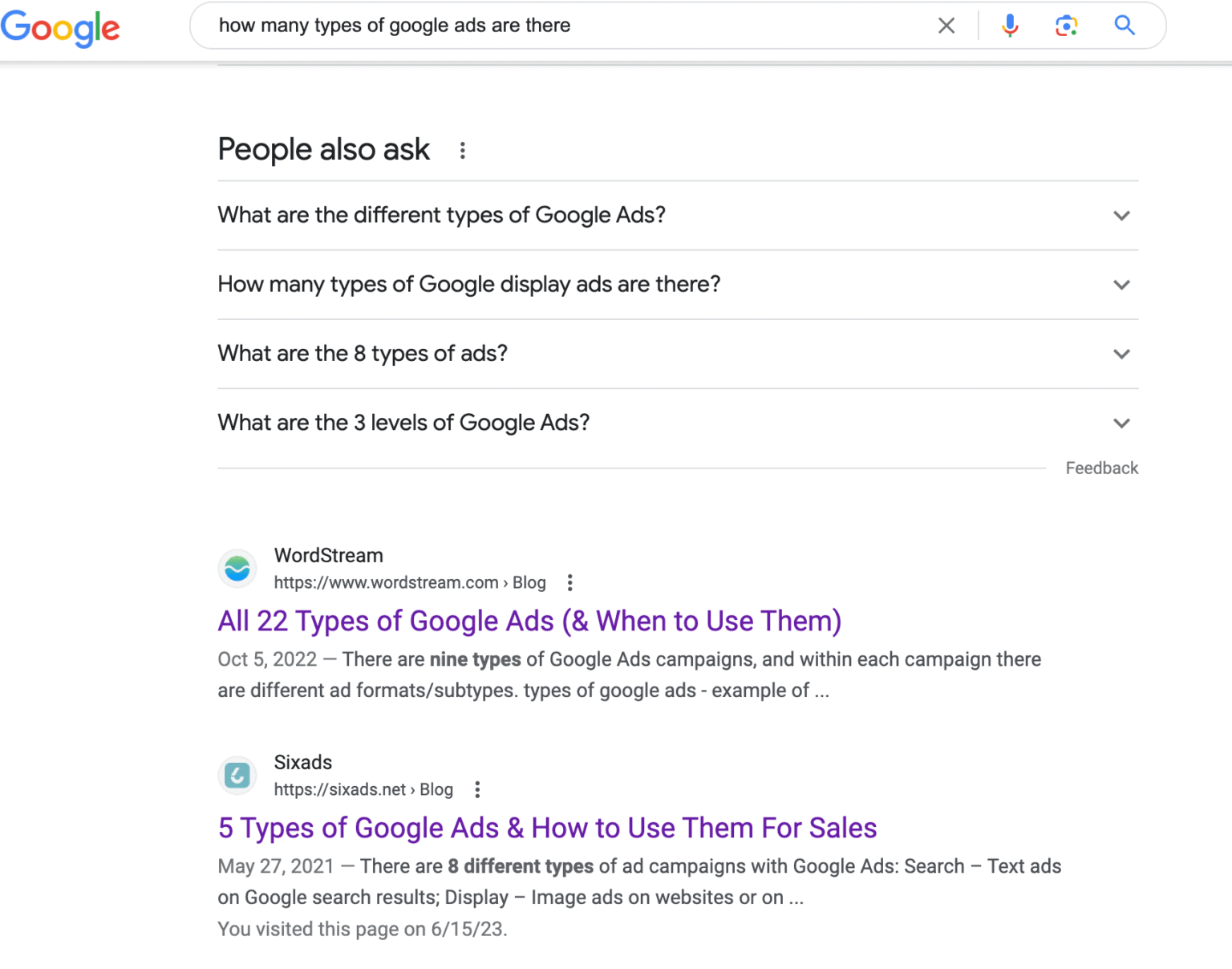Click the WordStream site favicon
The image size is (1232, 969).
237,569
